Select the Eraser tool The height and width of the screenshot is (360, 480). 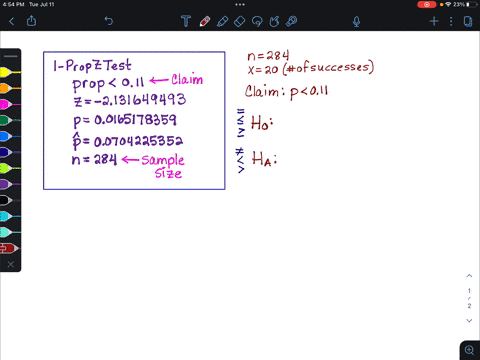pos(240,21)
